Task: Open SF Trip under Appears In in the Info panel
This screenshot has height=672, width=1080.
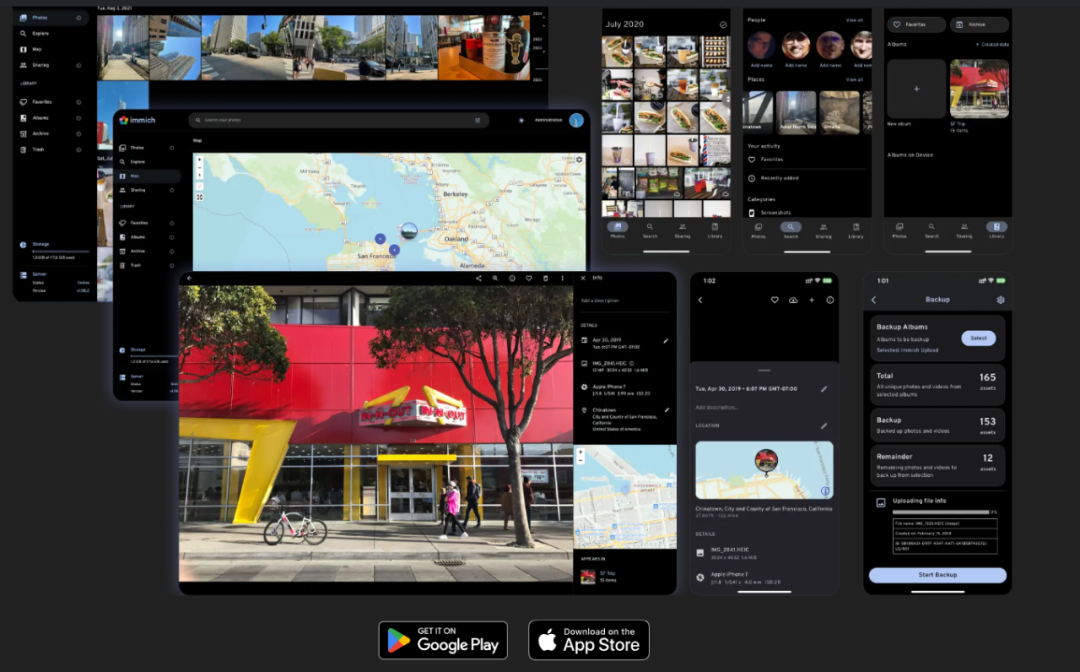Action: (599, 576)
